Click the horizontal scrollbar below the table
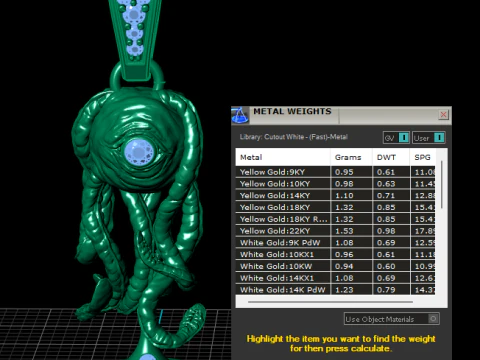This screenshot has width=480, height=360. (x=330, y=302)
